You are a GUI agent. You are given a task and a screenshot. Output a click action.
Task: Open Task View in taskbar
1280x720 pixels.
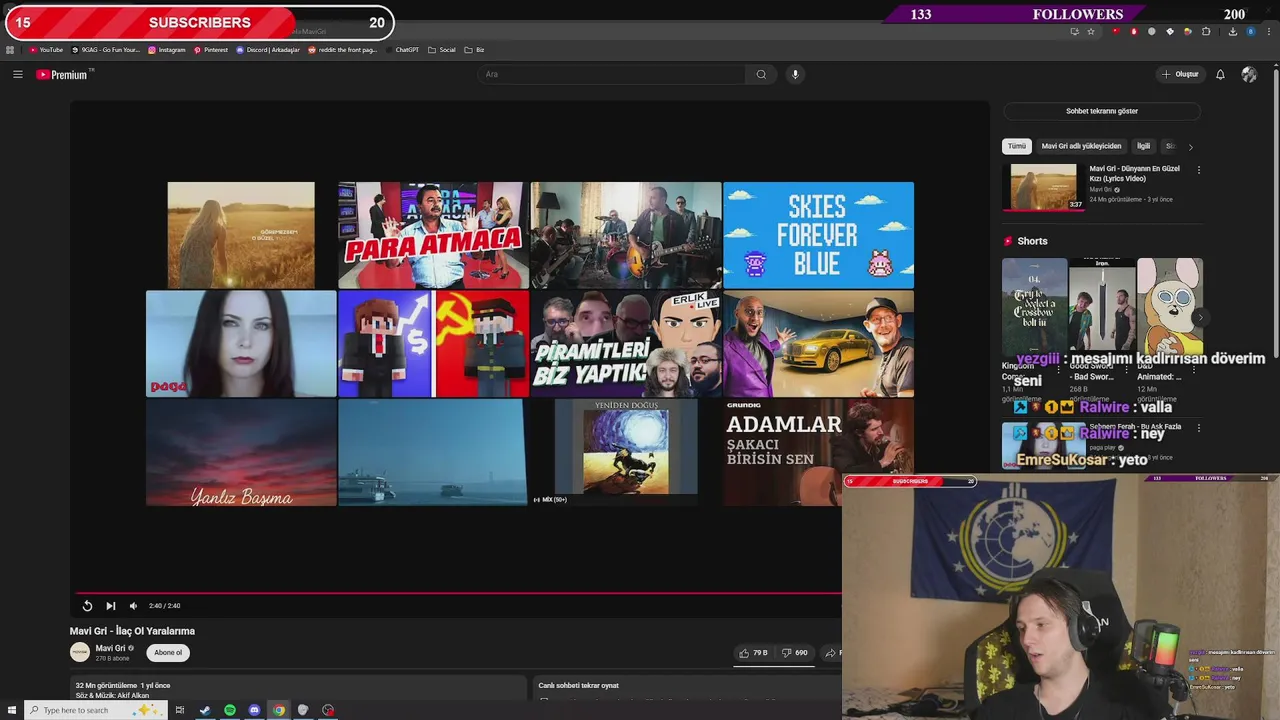click(x=180, y=710)
